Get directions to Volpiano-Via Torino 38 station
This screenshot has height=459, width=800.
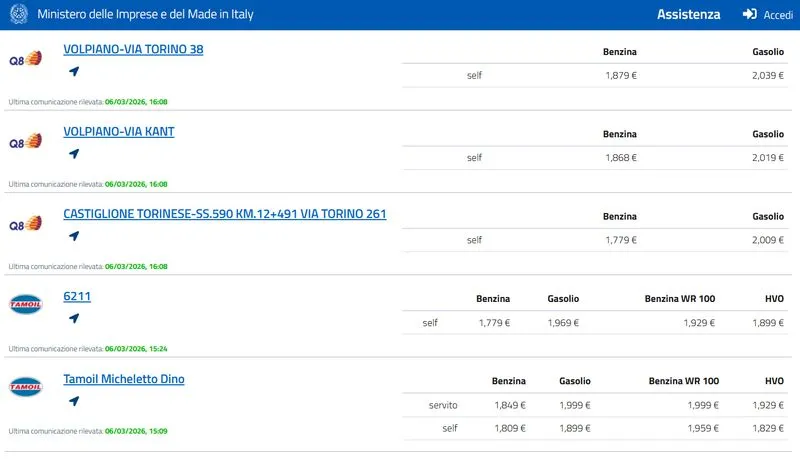tap(73, 72)
